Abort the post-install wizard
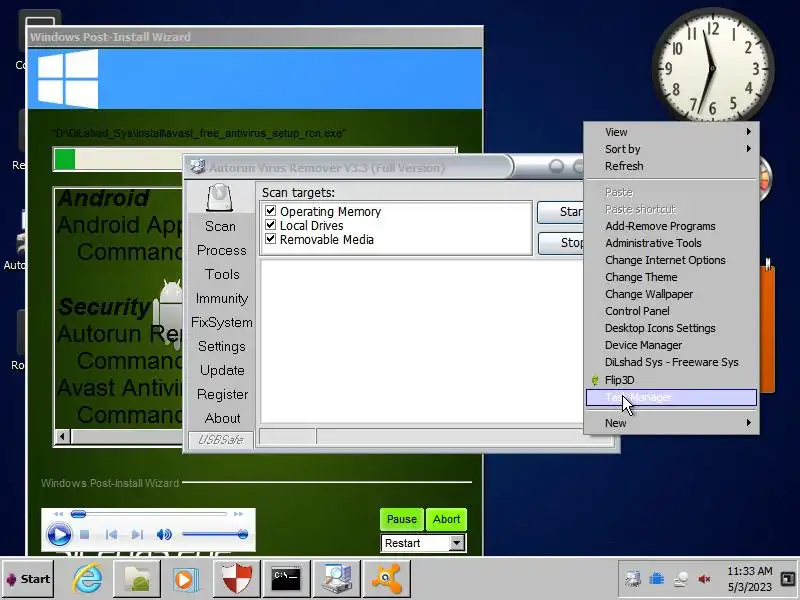 click(x=446, y=519)
